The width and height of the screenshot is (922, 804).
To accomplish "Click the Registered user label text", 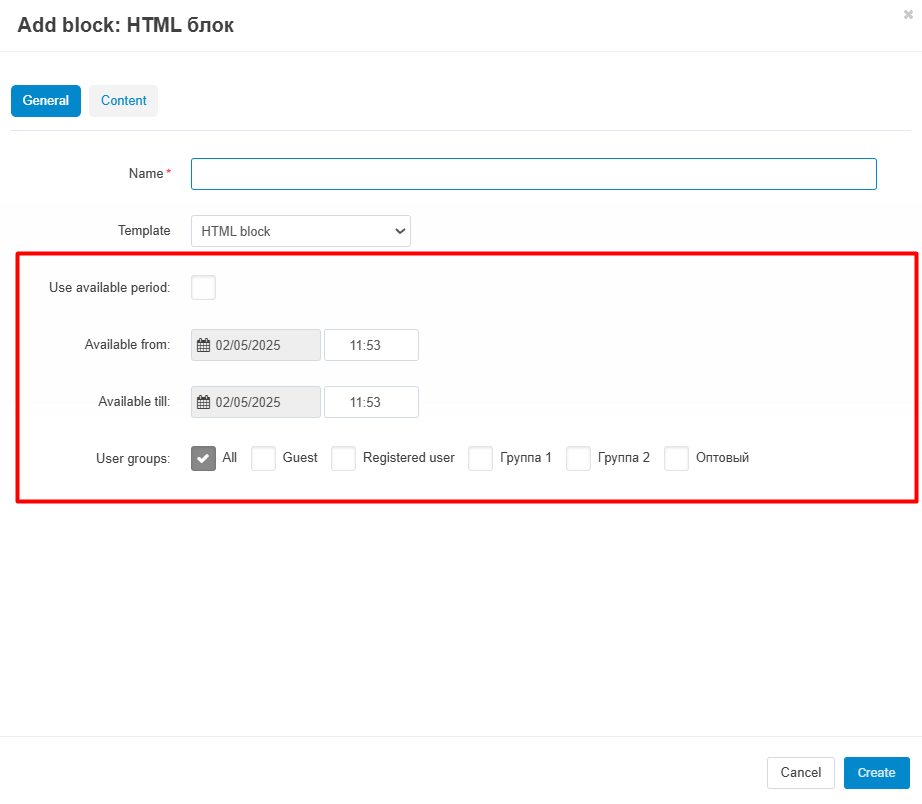I will 409,458.
